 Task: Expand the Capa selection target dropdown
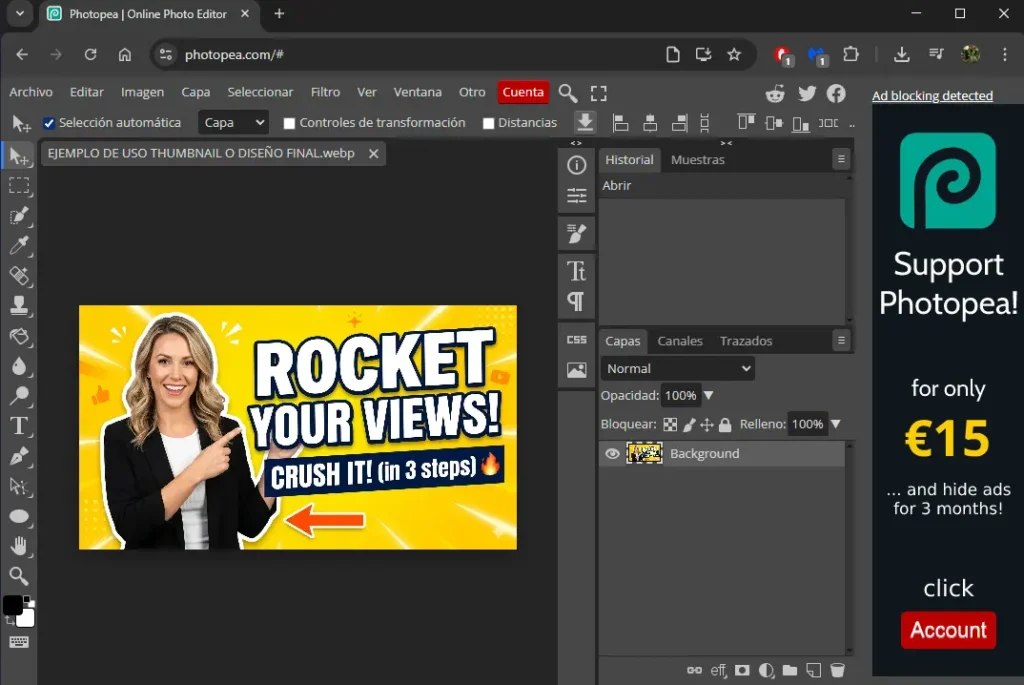click(x=233, y=123)
